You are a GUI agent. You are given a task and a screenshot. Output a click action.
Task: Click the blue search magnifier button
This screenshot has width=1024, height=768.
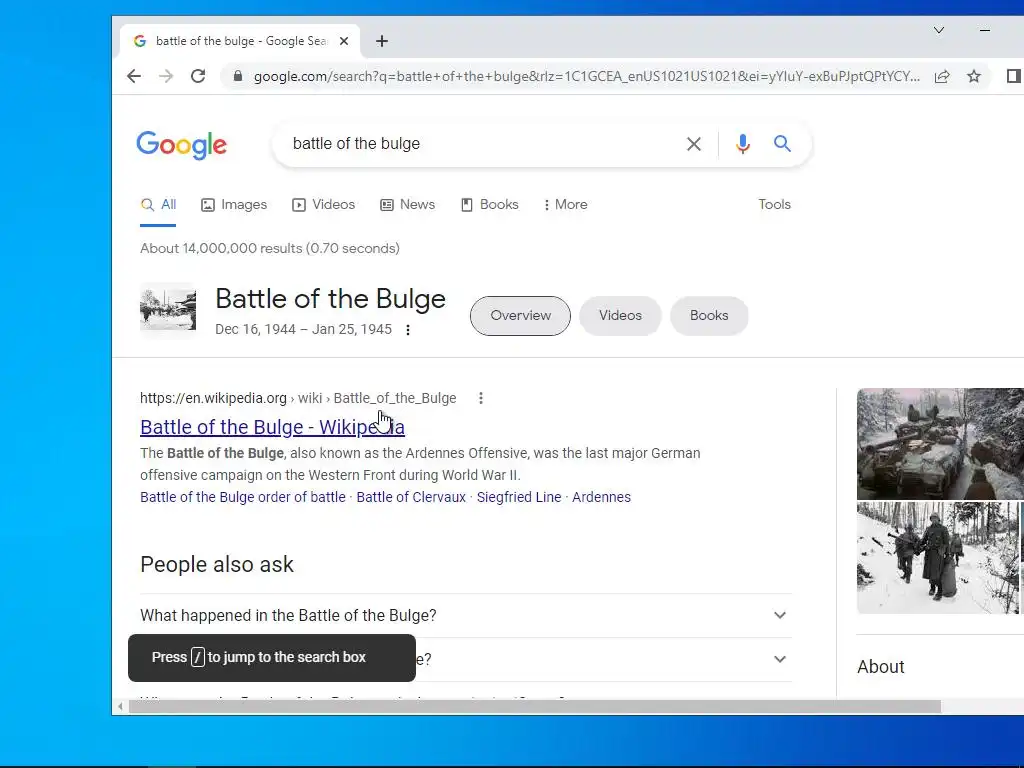pyautogui.click(x=782, y=144)
